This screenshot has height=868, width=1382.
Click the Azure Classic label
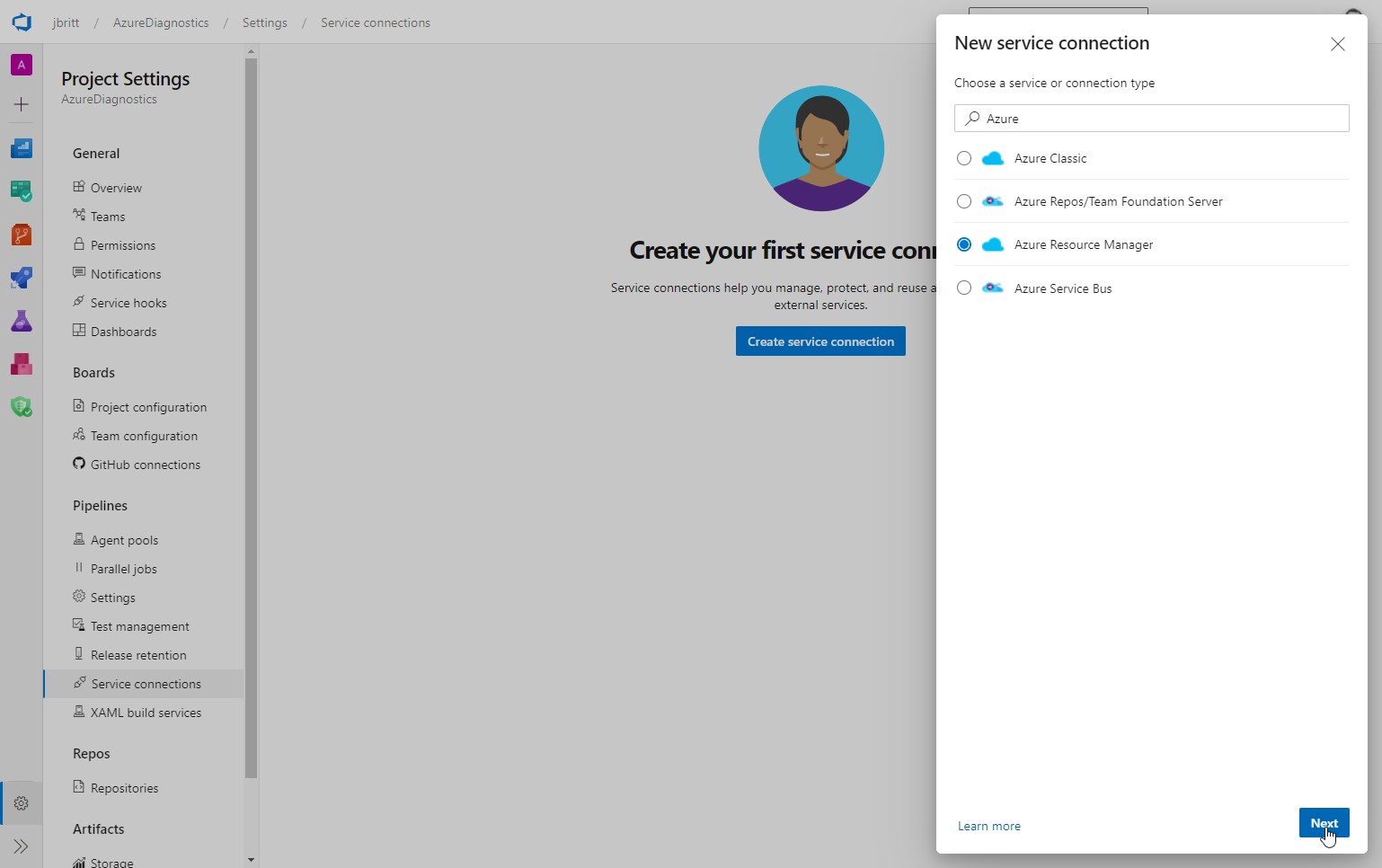(x=1050, y=158)
